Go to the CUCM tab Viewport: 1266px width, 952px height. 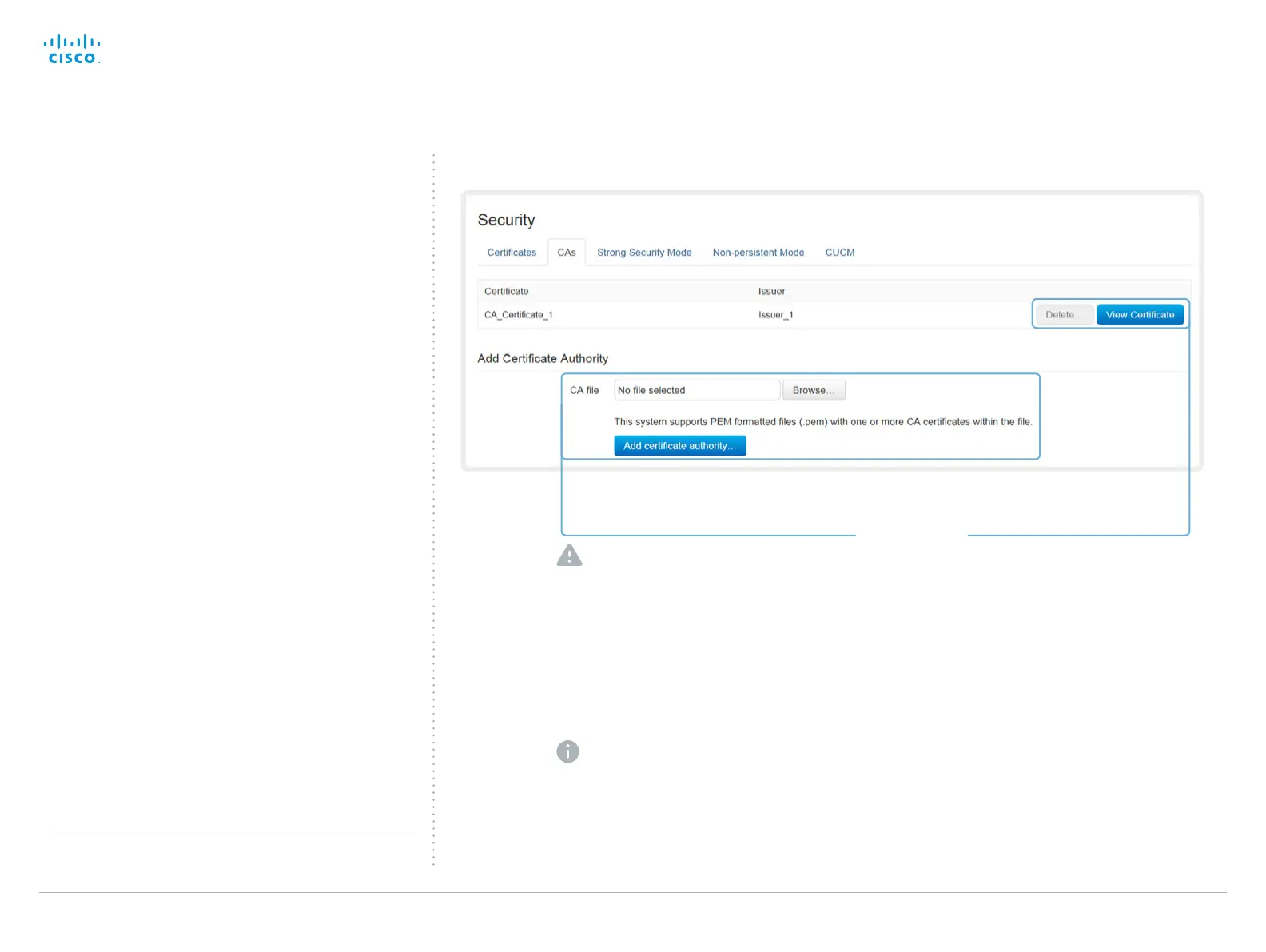pyautogui.click(x=840, y=253)
